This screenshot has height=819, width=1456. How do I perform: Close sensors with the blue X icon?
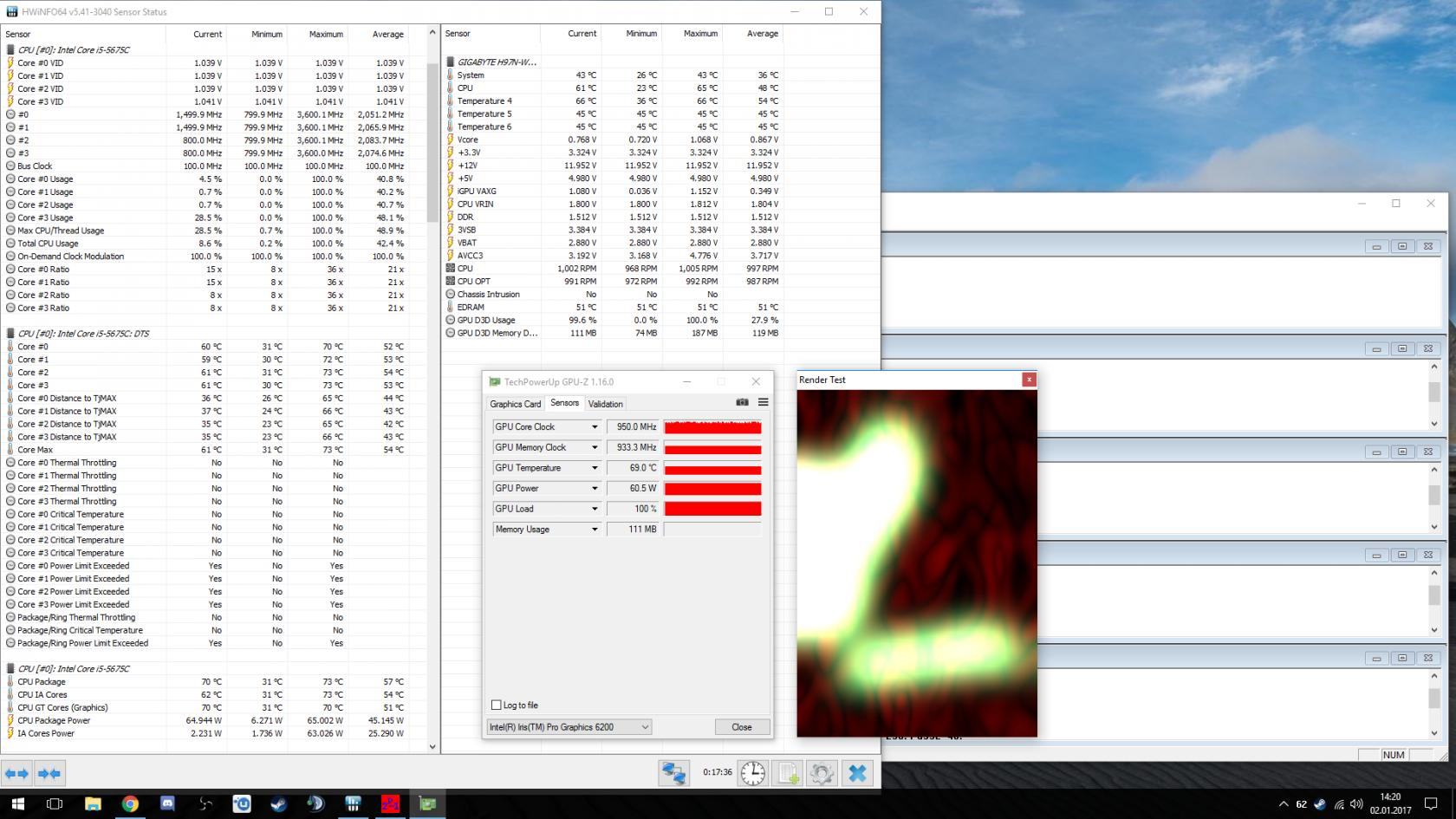(x=857, y=773)
